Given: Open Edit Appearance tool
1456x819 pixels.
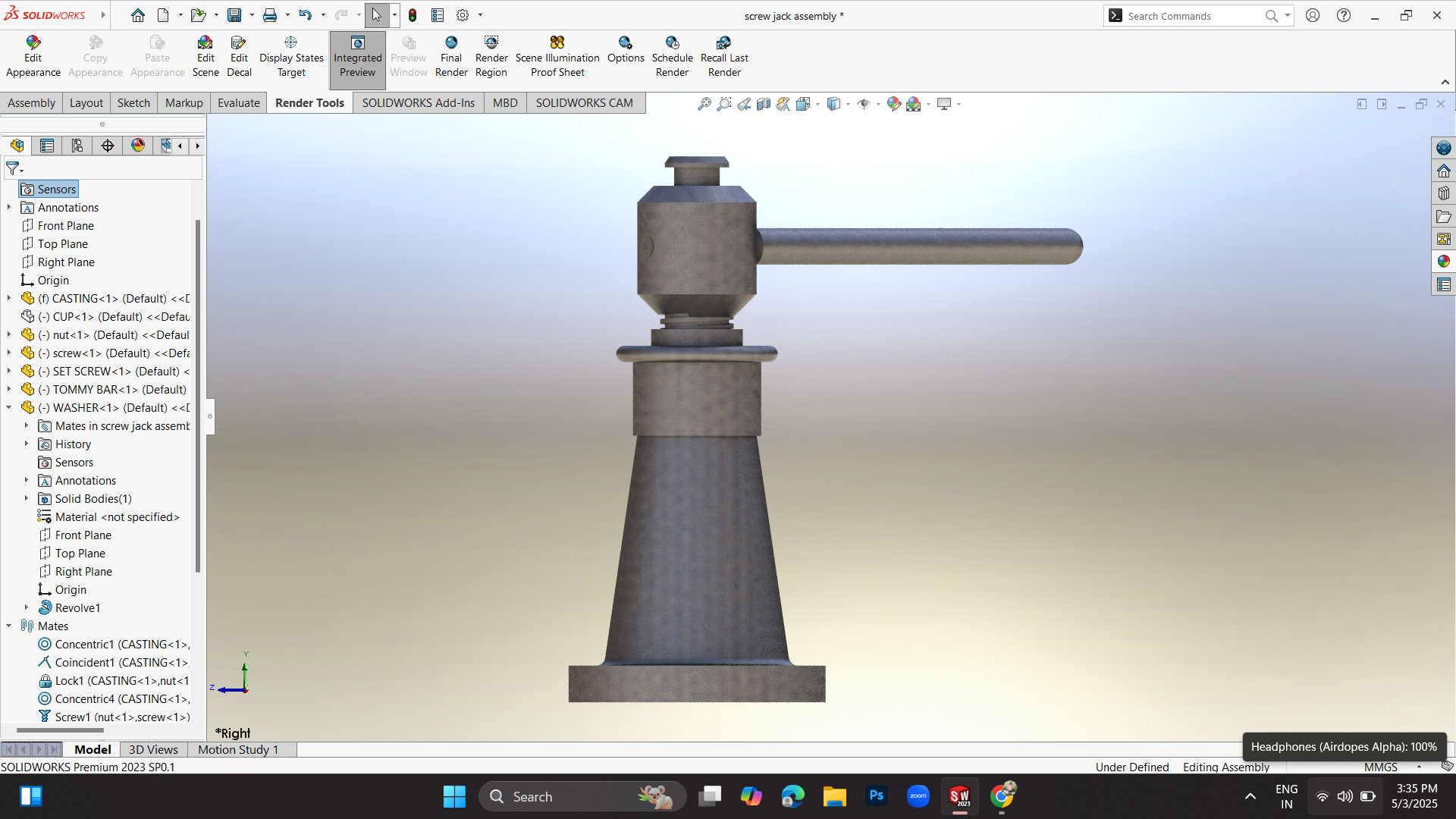Looking at the screenshot, I should point(33,57).
